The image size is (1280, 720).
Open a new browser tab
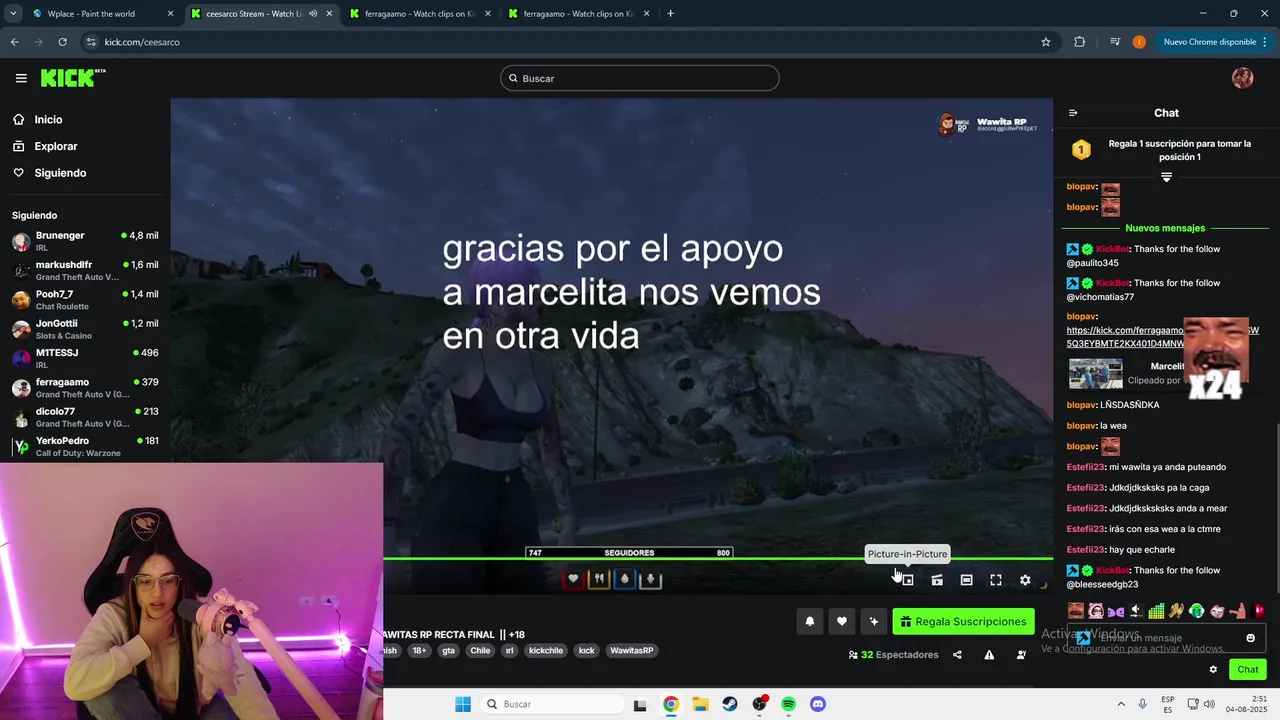(670, 14)
